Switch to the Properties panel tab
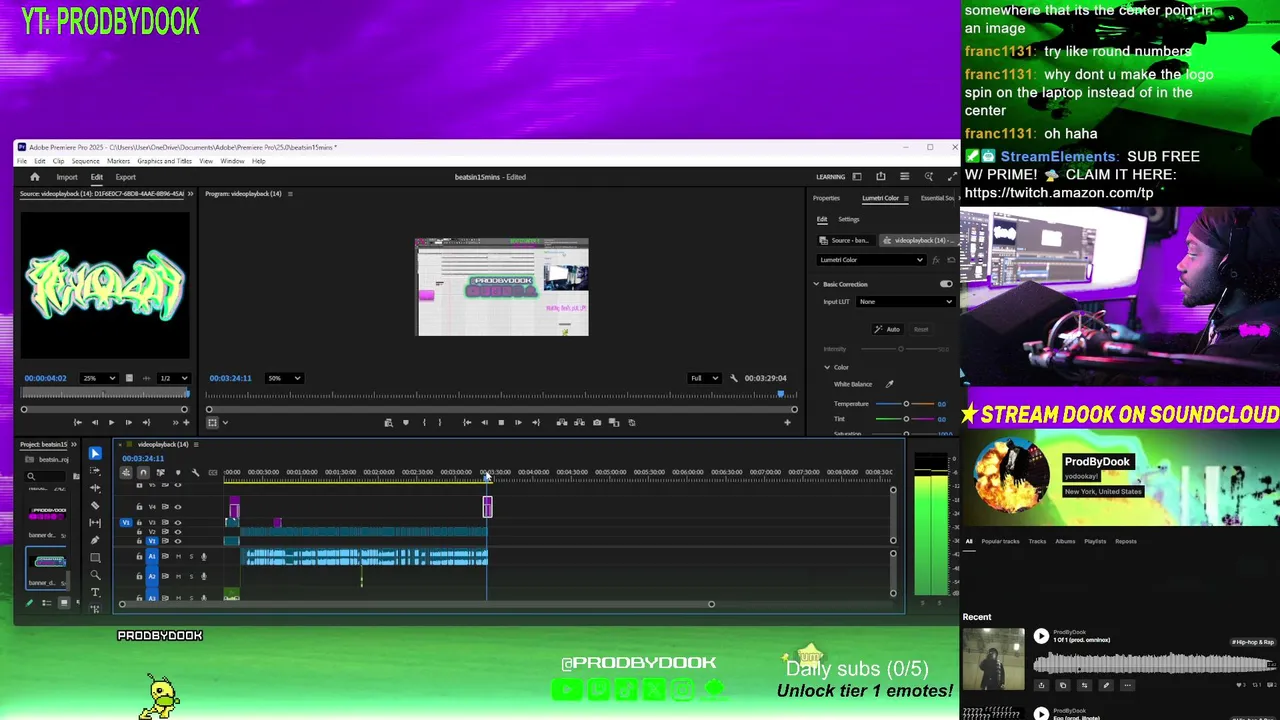The width and height of the screenshot is (1280, 720). click(x=826, y=198)
